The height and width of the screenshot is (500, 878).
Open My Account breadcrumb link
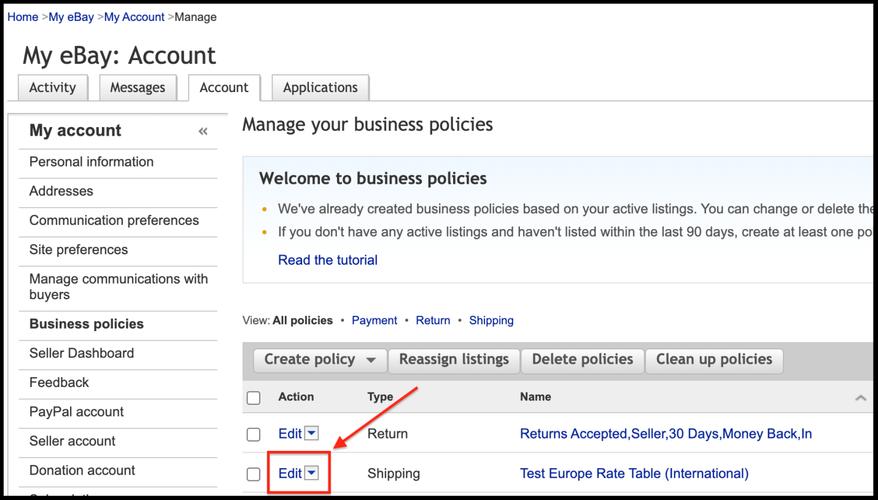(134, 17)
